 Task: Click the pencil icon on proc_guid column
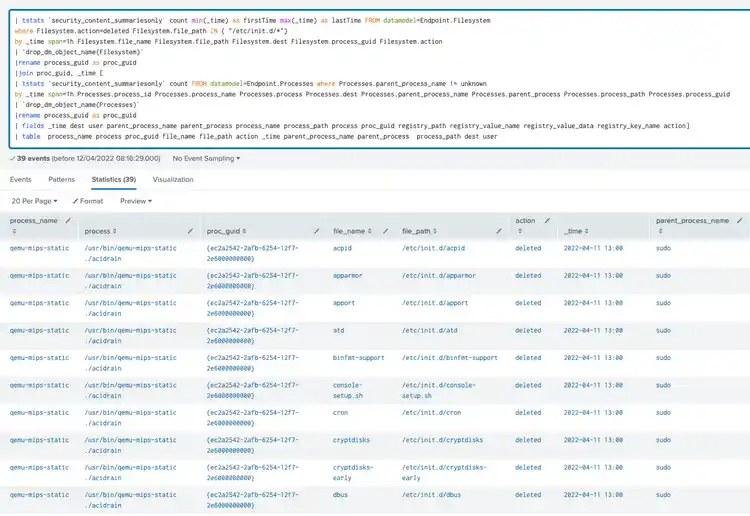coord(317,230)
